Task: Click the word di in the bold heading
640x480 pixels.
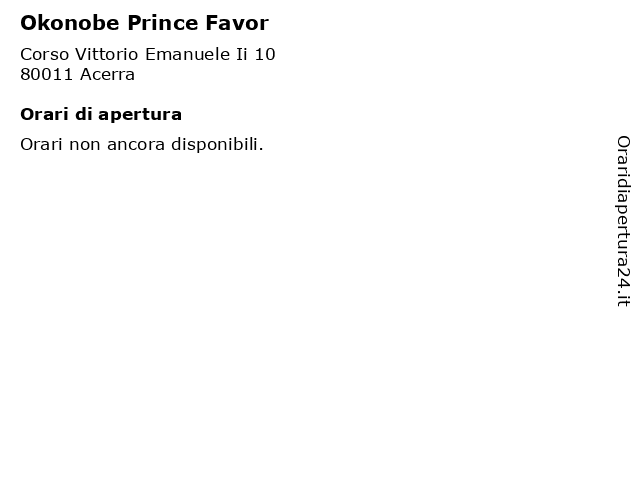Action: coord(83,114)
